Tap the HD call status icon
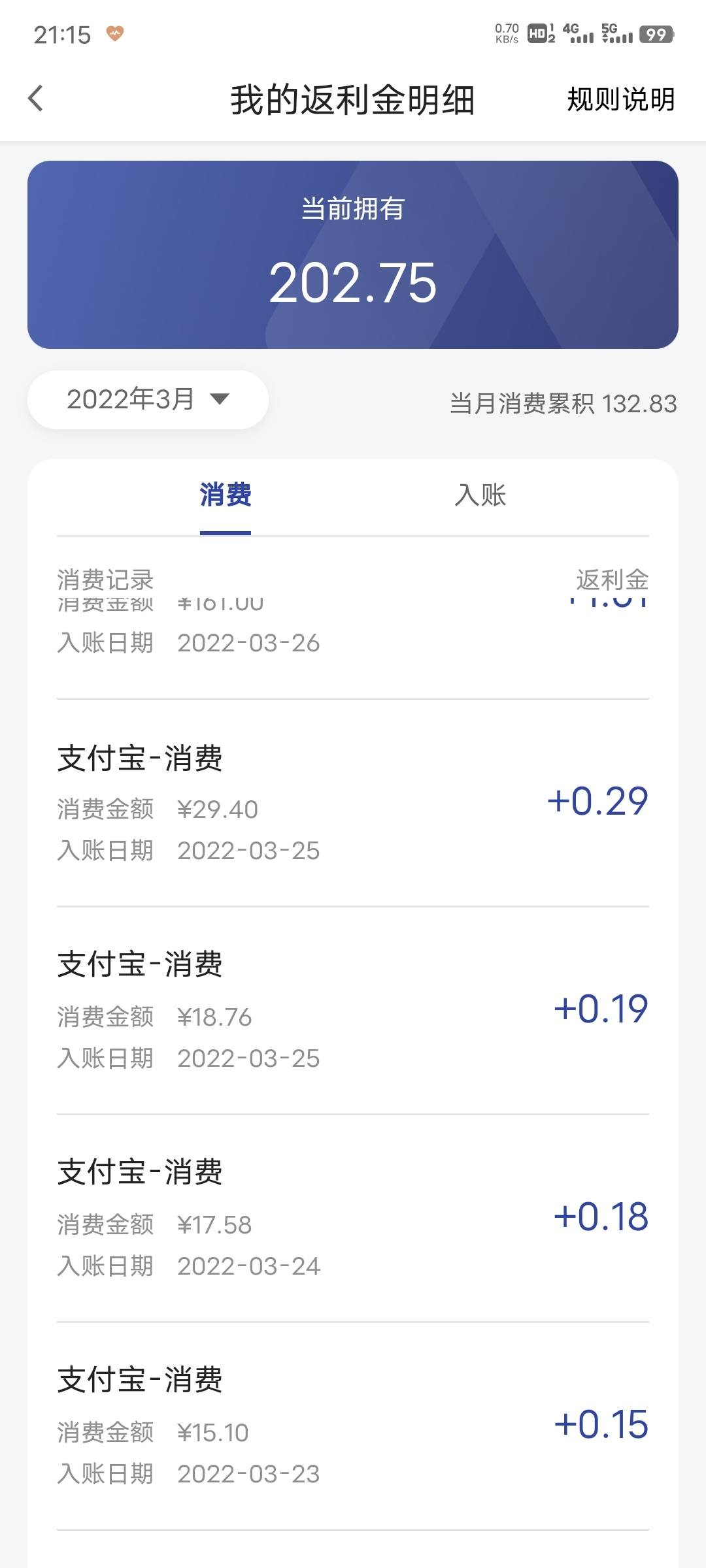Viewport: 706px width, 1568px height. click(x=541, y=33)
